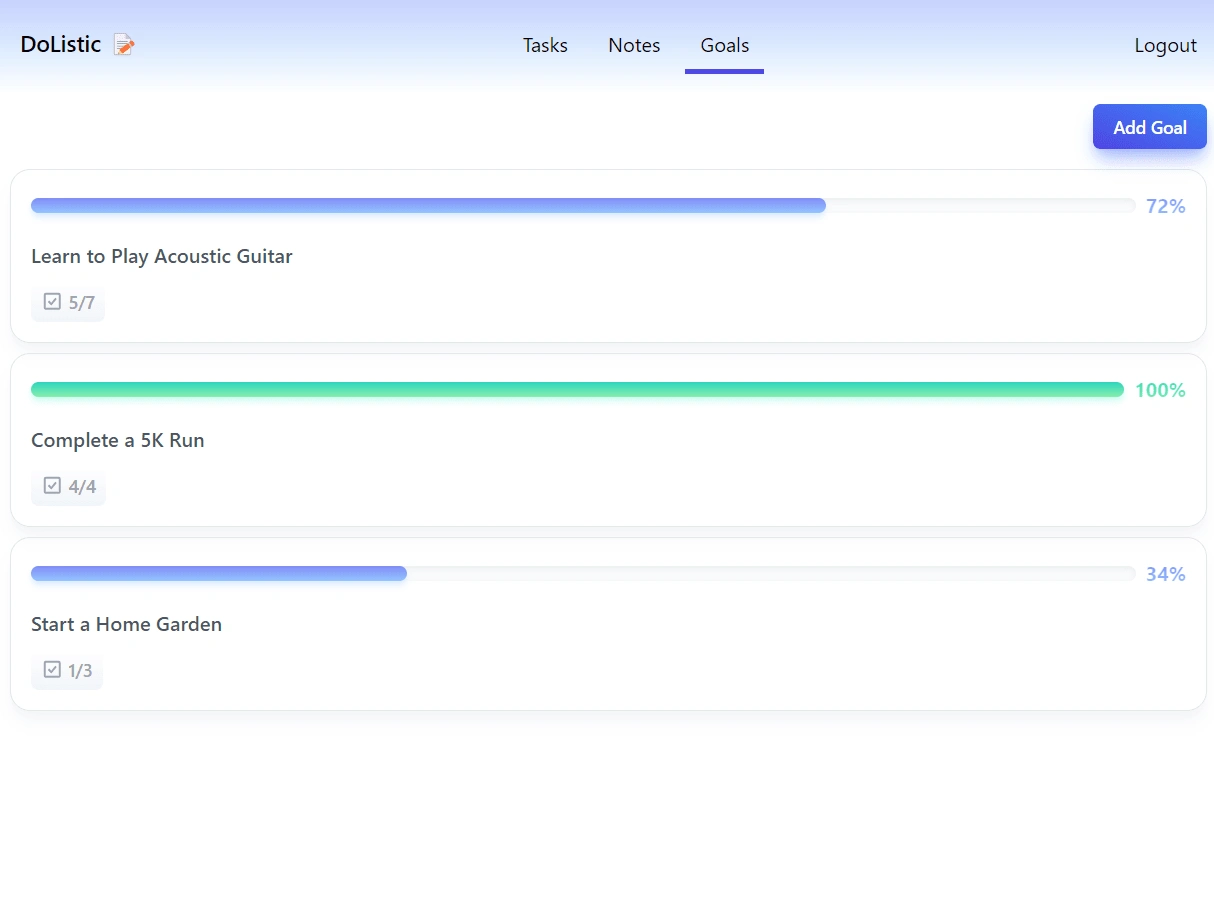This screenshot has width=1214, height=909.
Task: Switch to the Notes tab
Action: (x=634, y=45)
